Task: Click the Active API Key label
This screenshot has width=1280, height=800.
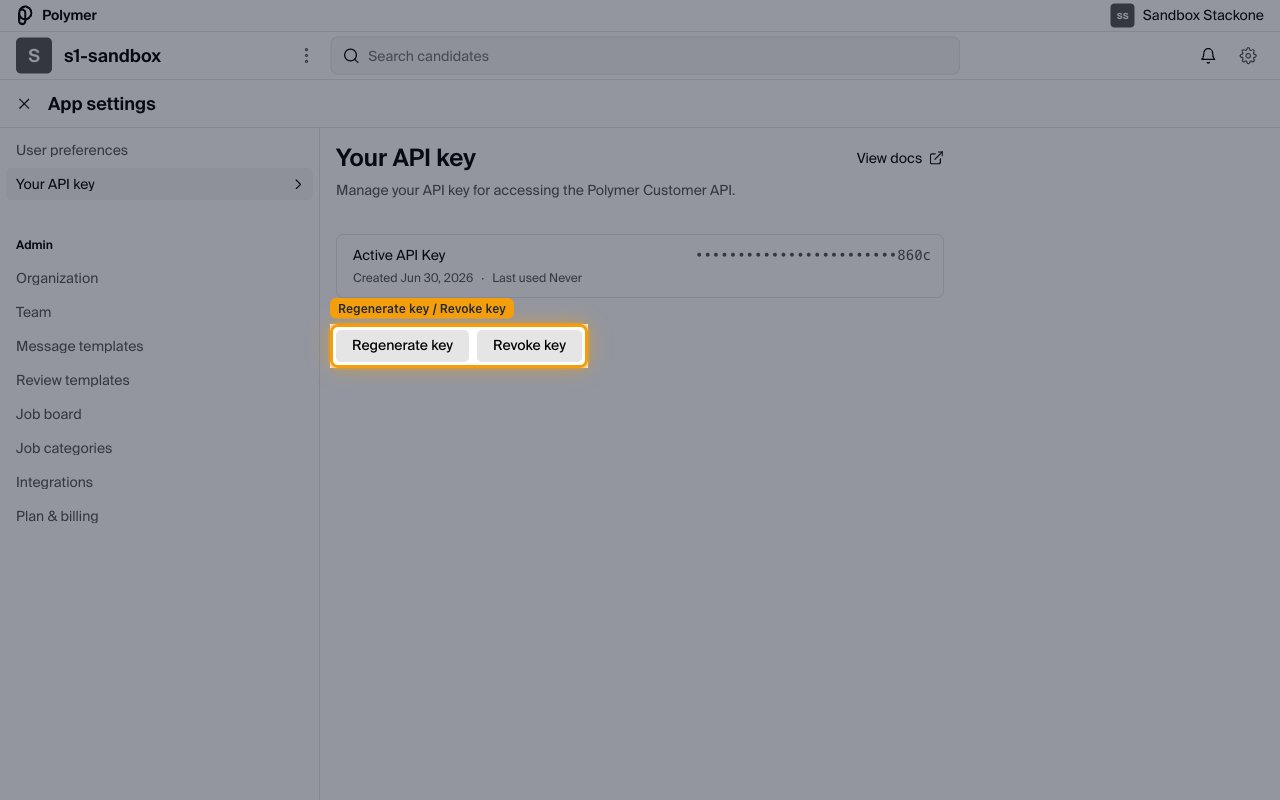Action: pos(399,255)
